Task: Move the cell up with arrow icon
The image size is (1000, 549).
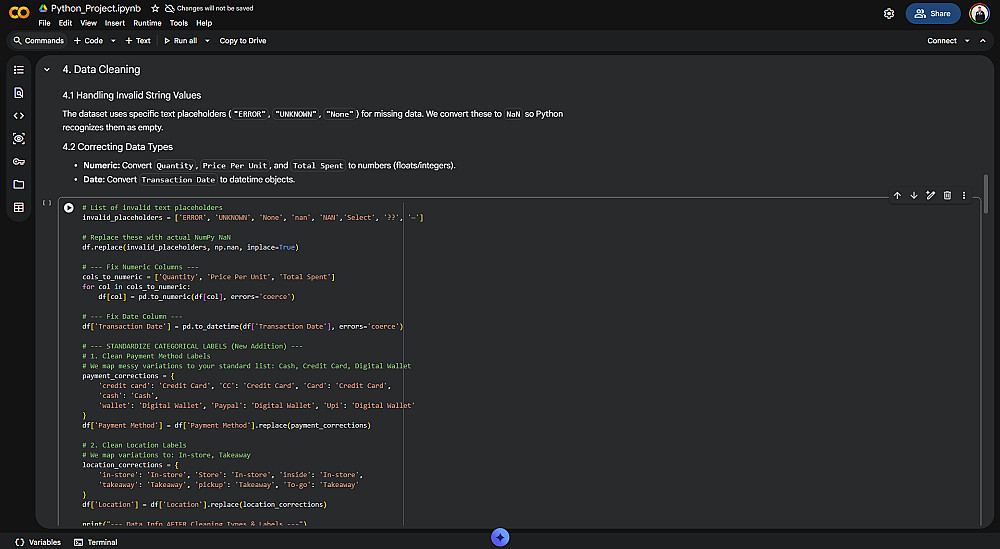Action: point(897,195)
